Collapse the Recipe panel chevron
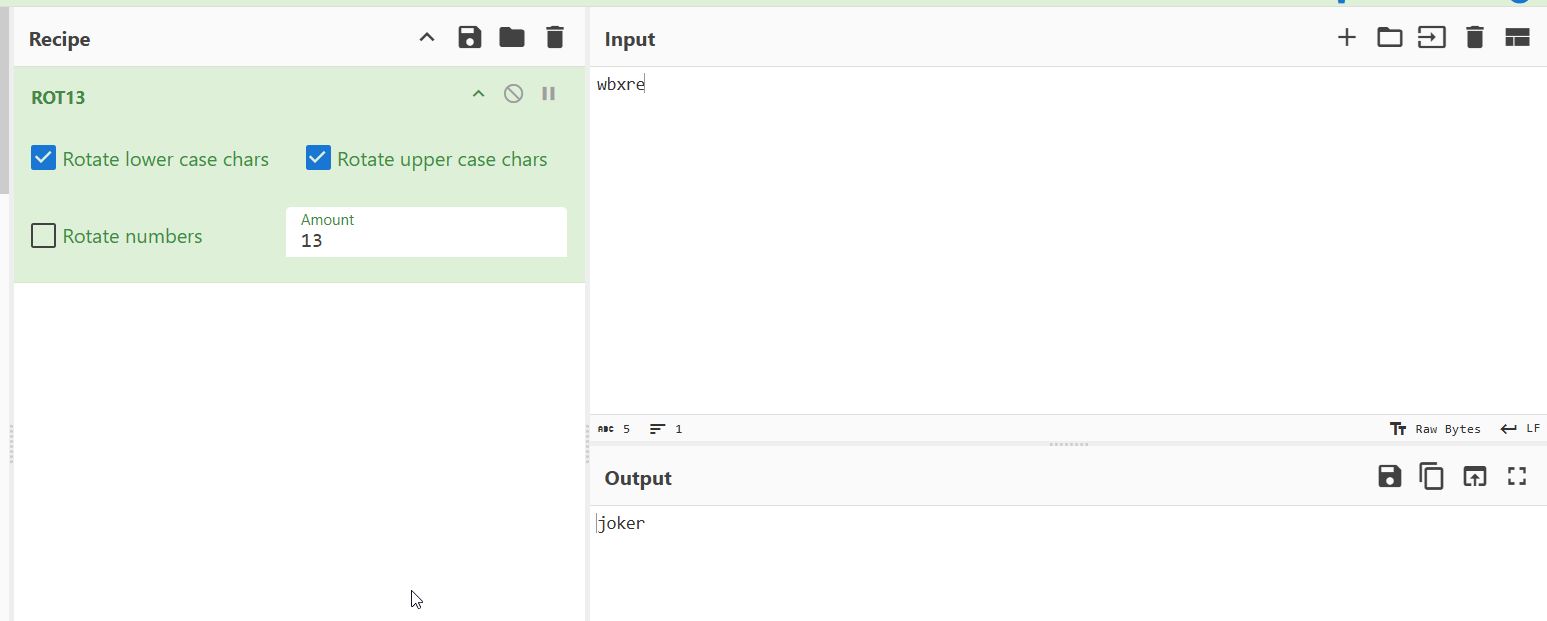The image size is (1547, 621). tap(427, 38)
